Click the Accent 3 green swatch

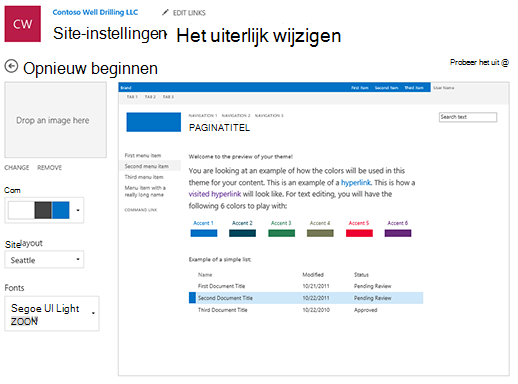coord(281,233)
